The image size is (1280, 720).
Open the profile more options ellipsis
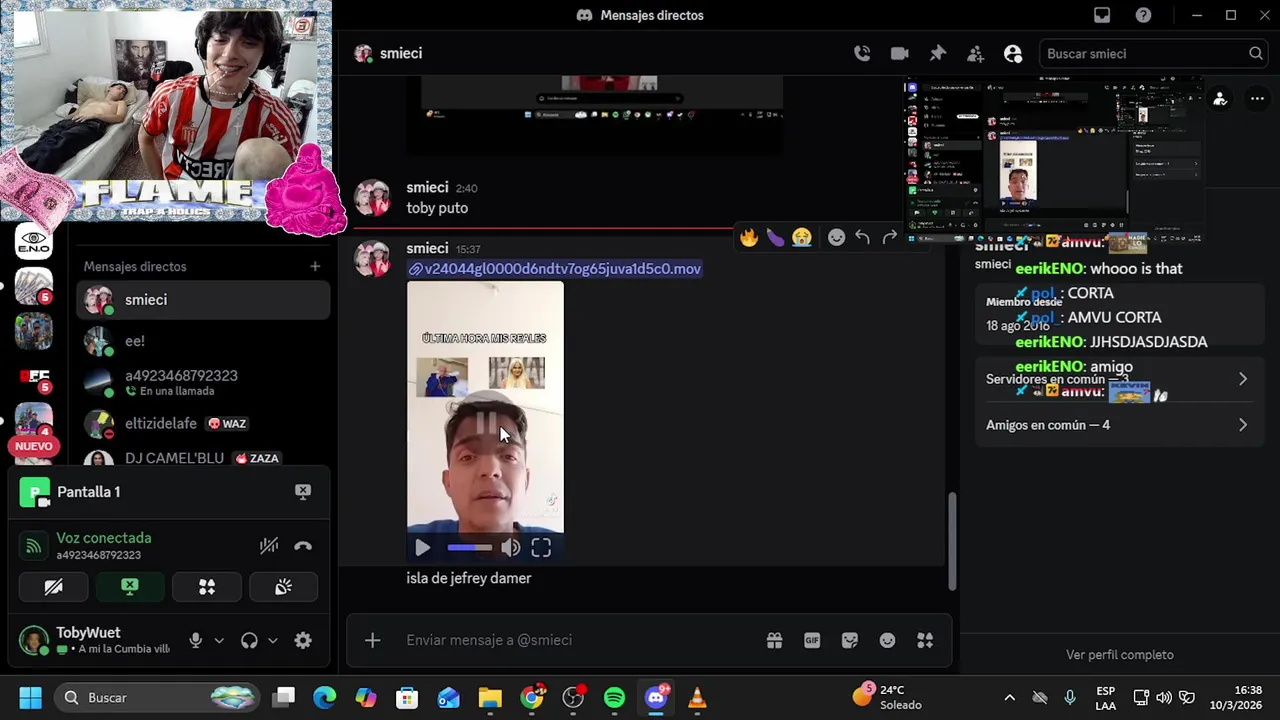pyautogui.click(x=1256, y=99)
